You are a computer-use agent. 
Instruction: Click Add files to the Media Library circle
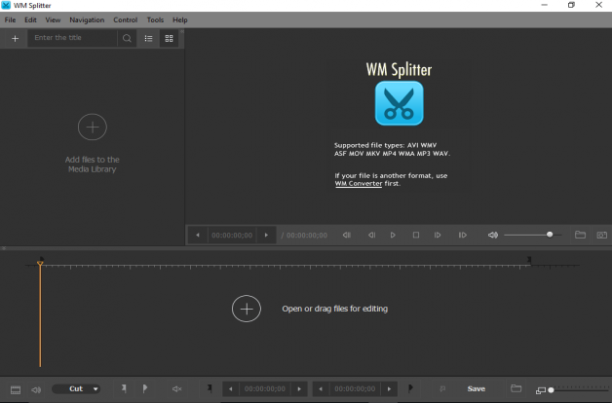pos(92,127)
